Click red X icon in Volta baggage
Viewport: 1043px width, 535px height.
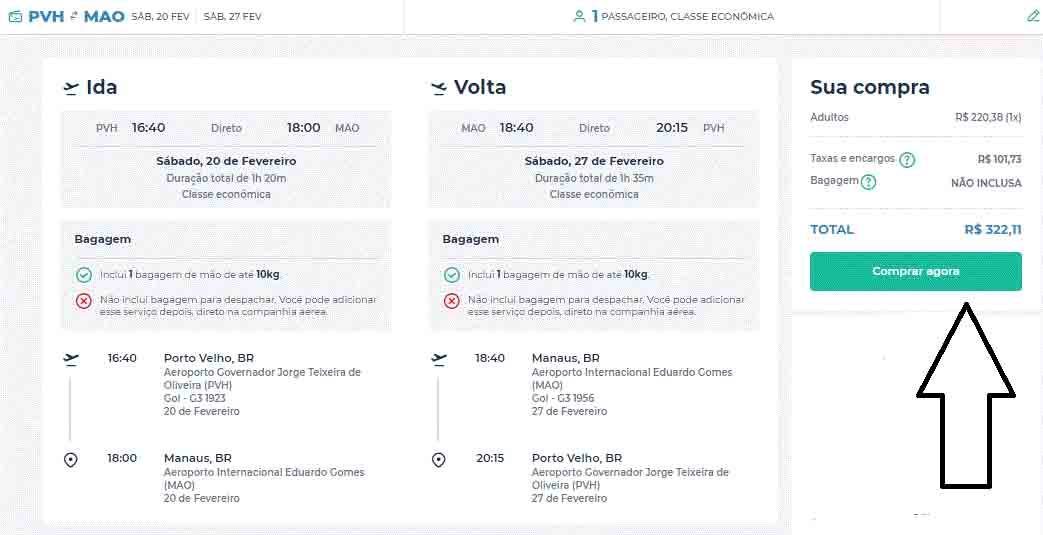tap(452, 301)
